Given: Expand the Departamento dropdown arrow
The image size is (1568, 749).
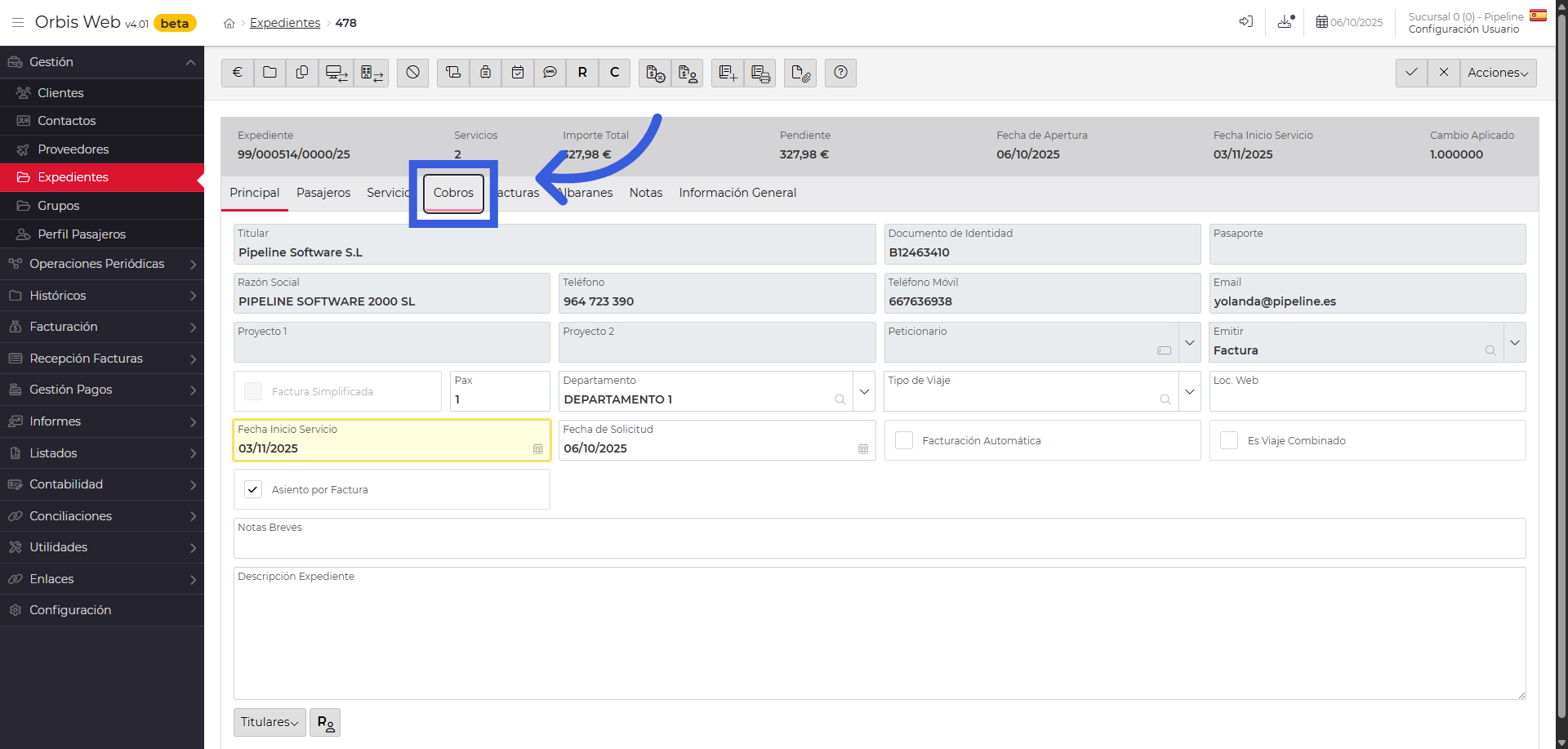Looking at the screenshot, I should [864, 391].
